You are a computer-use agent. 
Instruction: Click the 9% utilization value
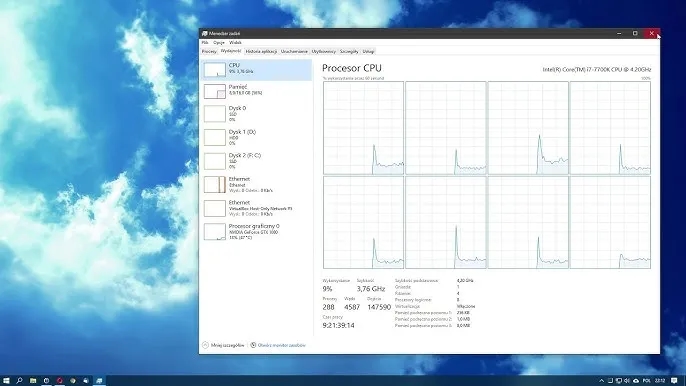click(x=327, y=289)
